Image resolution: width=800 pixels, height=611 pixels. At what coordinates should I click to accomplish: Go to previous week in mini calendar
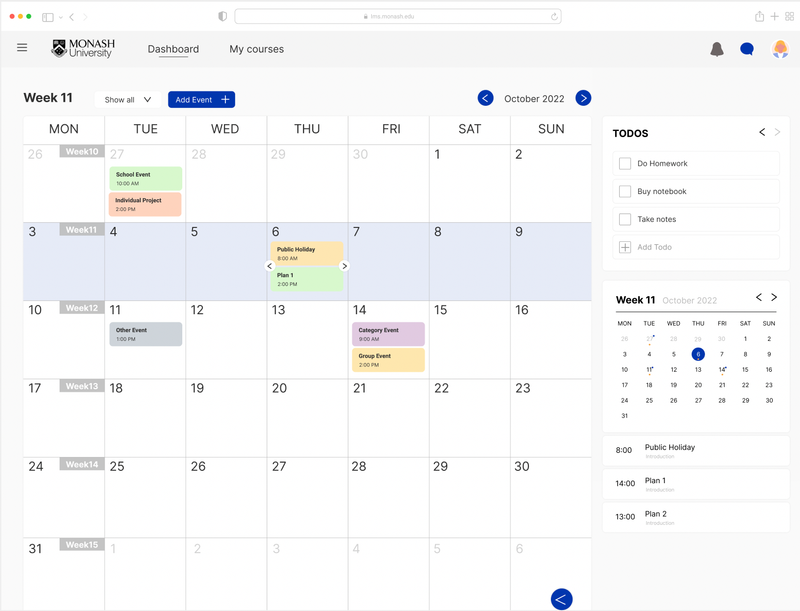click(759, 297)
